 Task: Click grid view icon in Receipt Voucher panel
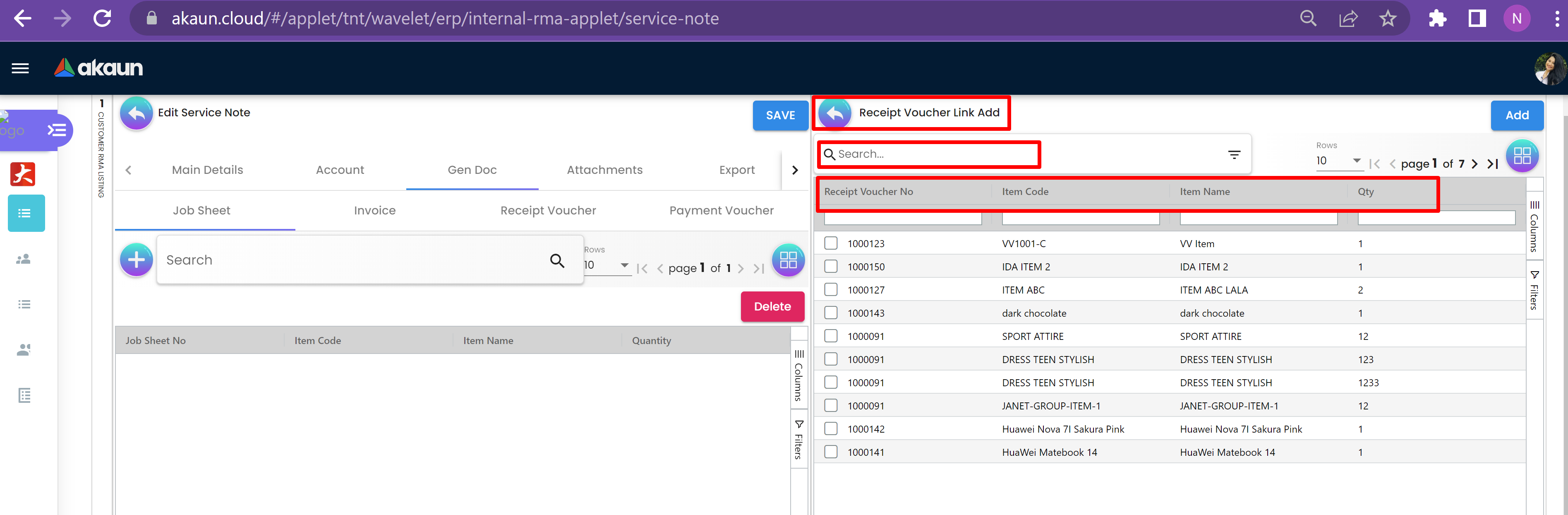pyautogui.click(x=1522, y=156)
